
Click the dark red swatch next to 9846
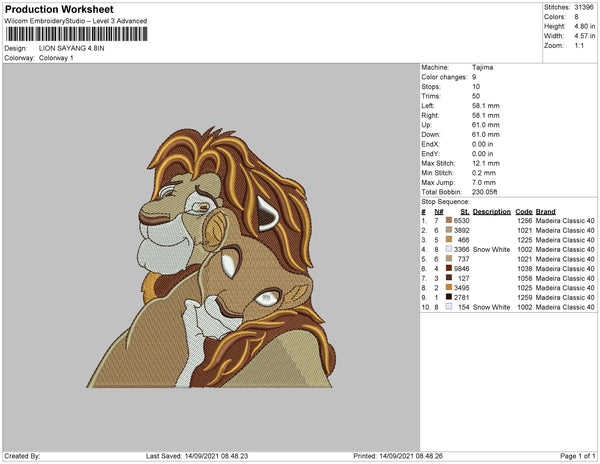pos(449,268)
